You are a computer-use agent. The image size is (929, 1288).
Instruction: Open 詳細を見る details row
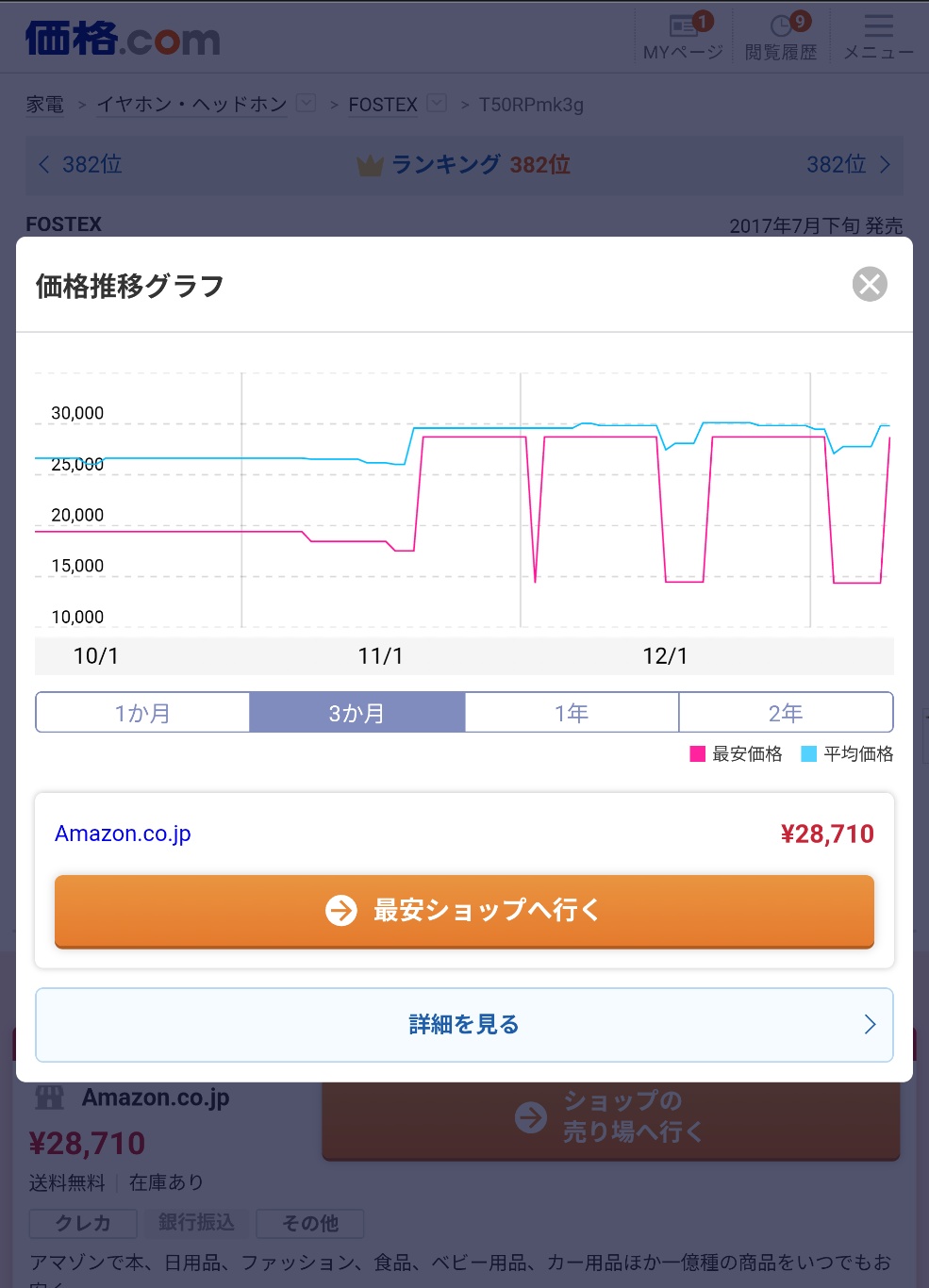[x=464, y=1024]
